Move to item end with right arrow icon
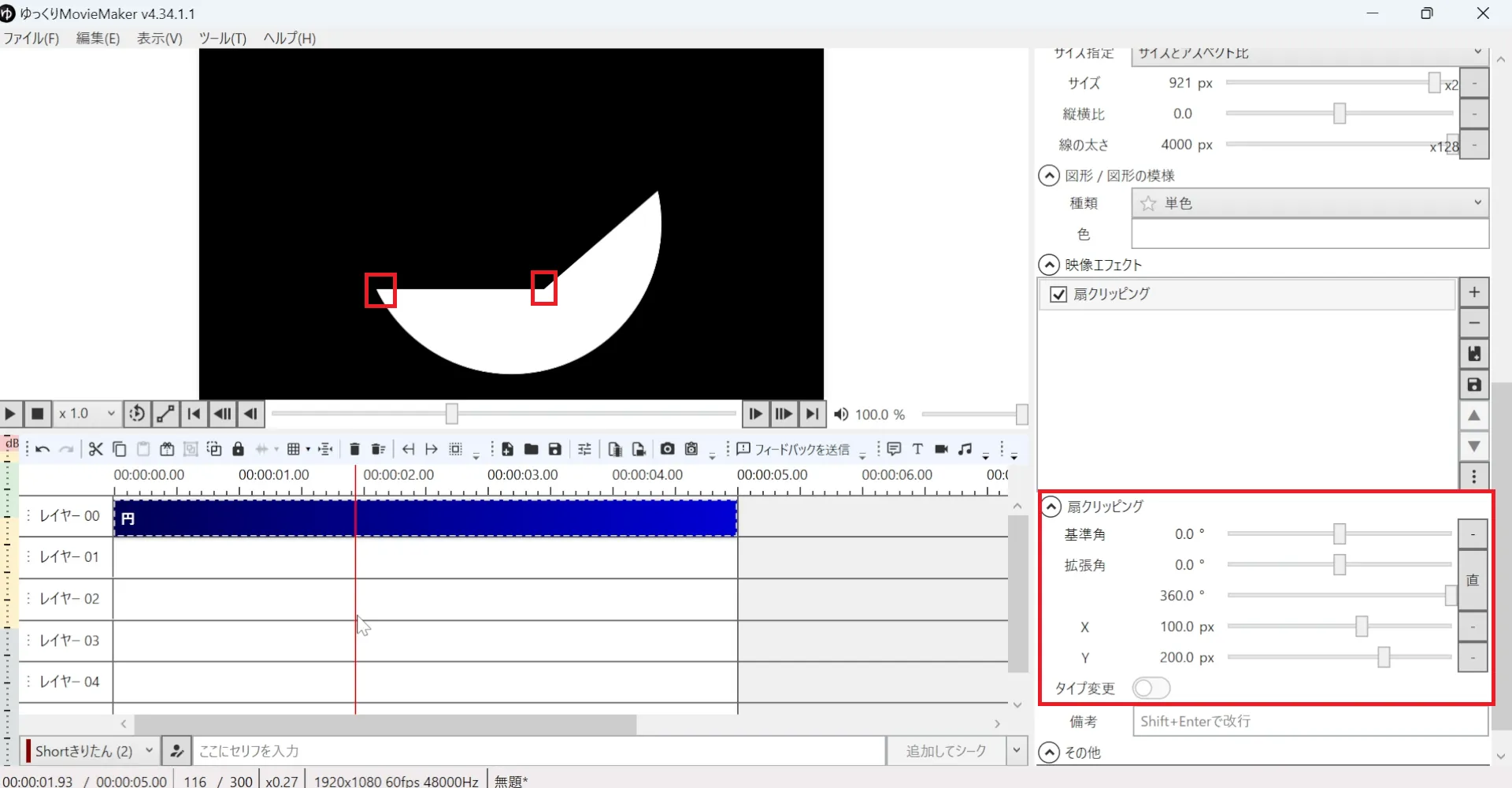Viewport: 1512px width, 788px height. click(x=432, y=449)
